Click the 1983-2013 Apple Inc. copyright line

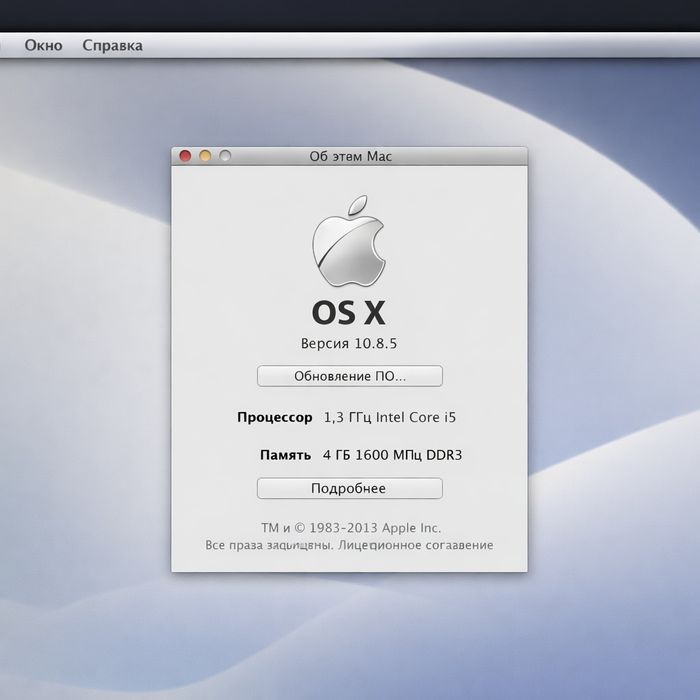(x=351, y=528)
